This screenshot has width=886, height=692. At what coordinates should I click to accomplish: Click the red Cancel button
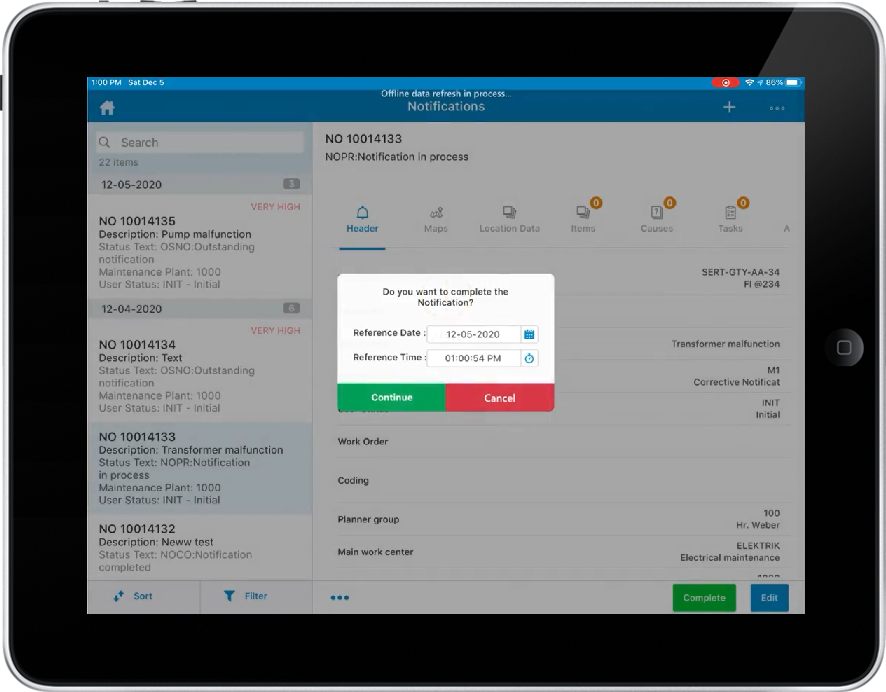click(499, 398)
